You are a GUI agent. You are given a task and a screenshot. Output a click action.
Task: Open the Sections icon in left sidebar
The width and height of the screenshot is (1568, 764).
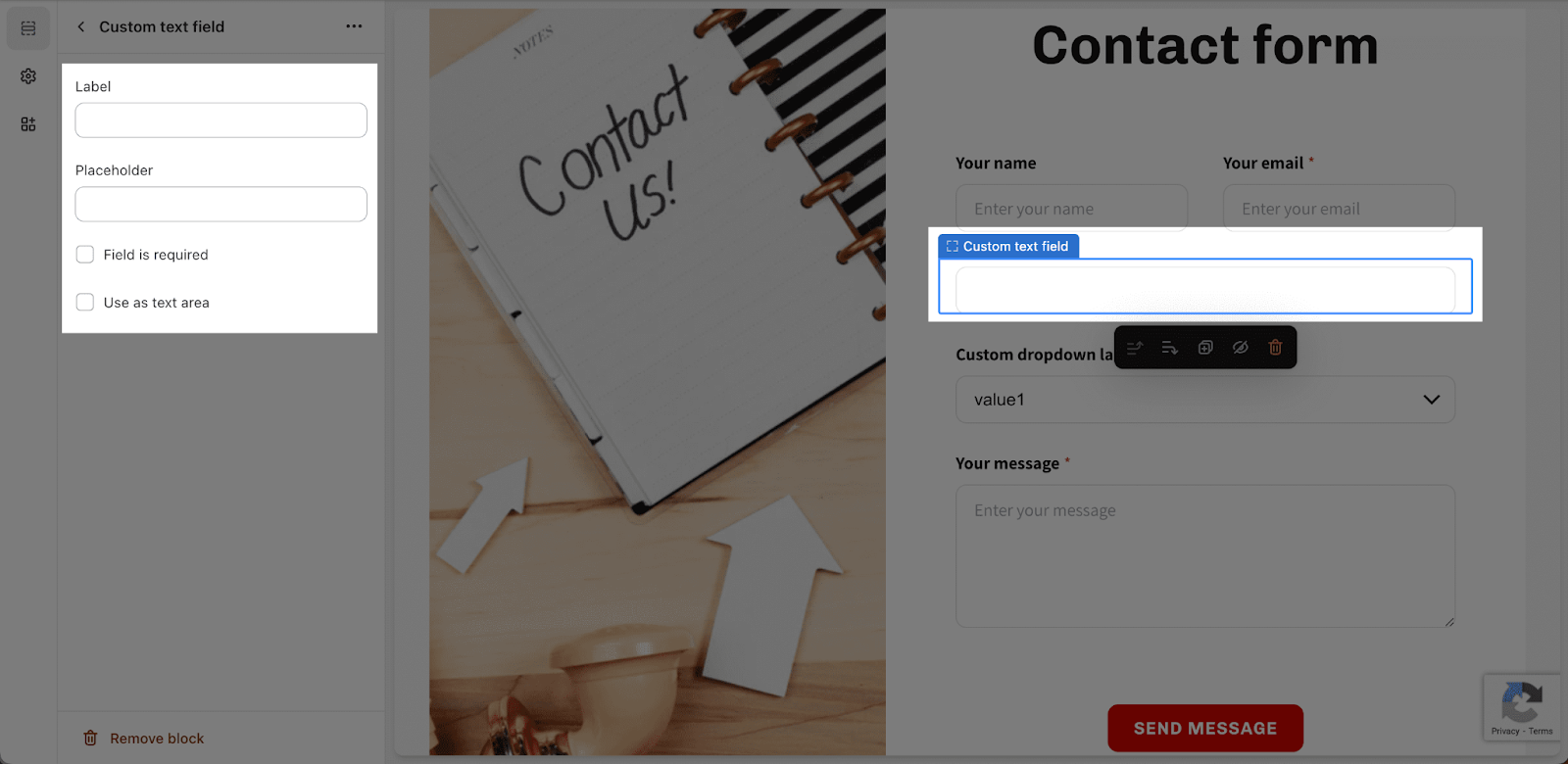click(x=28, y=28)
